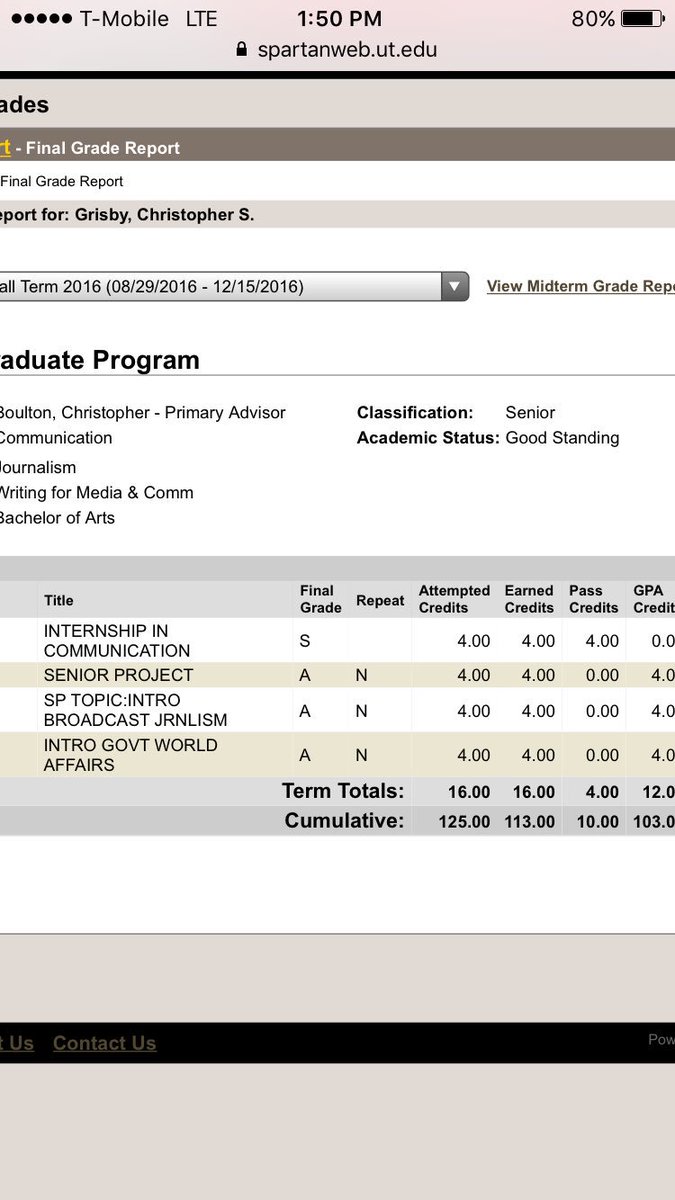Image resolution: width=675 pixels, height=1200 pixels.
Task: Click the Repeat N for Senior Project
Action: pyautogui.click(x=362, y=675)
